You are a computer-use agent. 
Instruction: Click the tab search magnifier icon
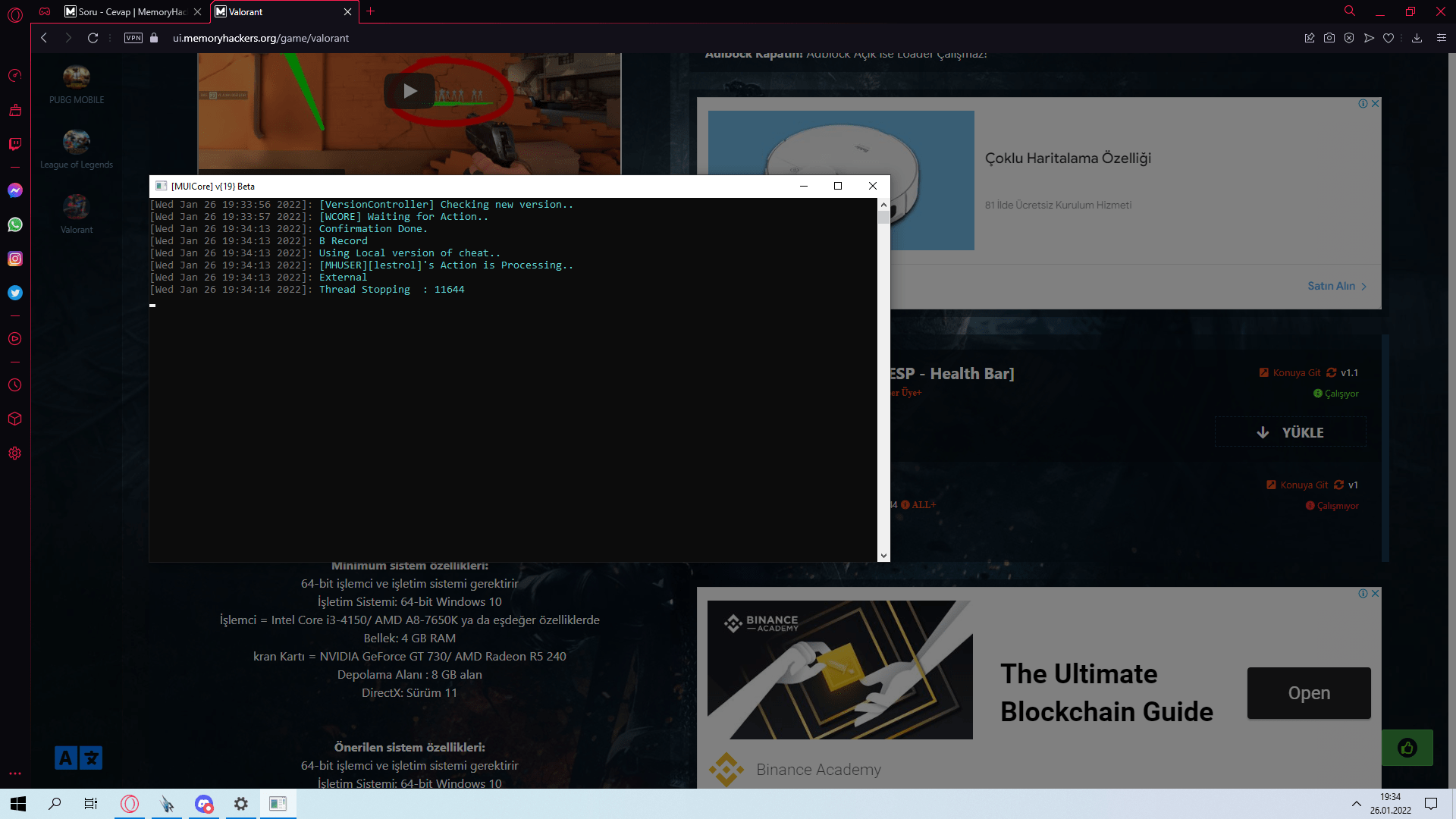[x=1350, y=11]
